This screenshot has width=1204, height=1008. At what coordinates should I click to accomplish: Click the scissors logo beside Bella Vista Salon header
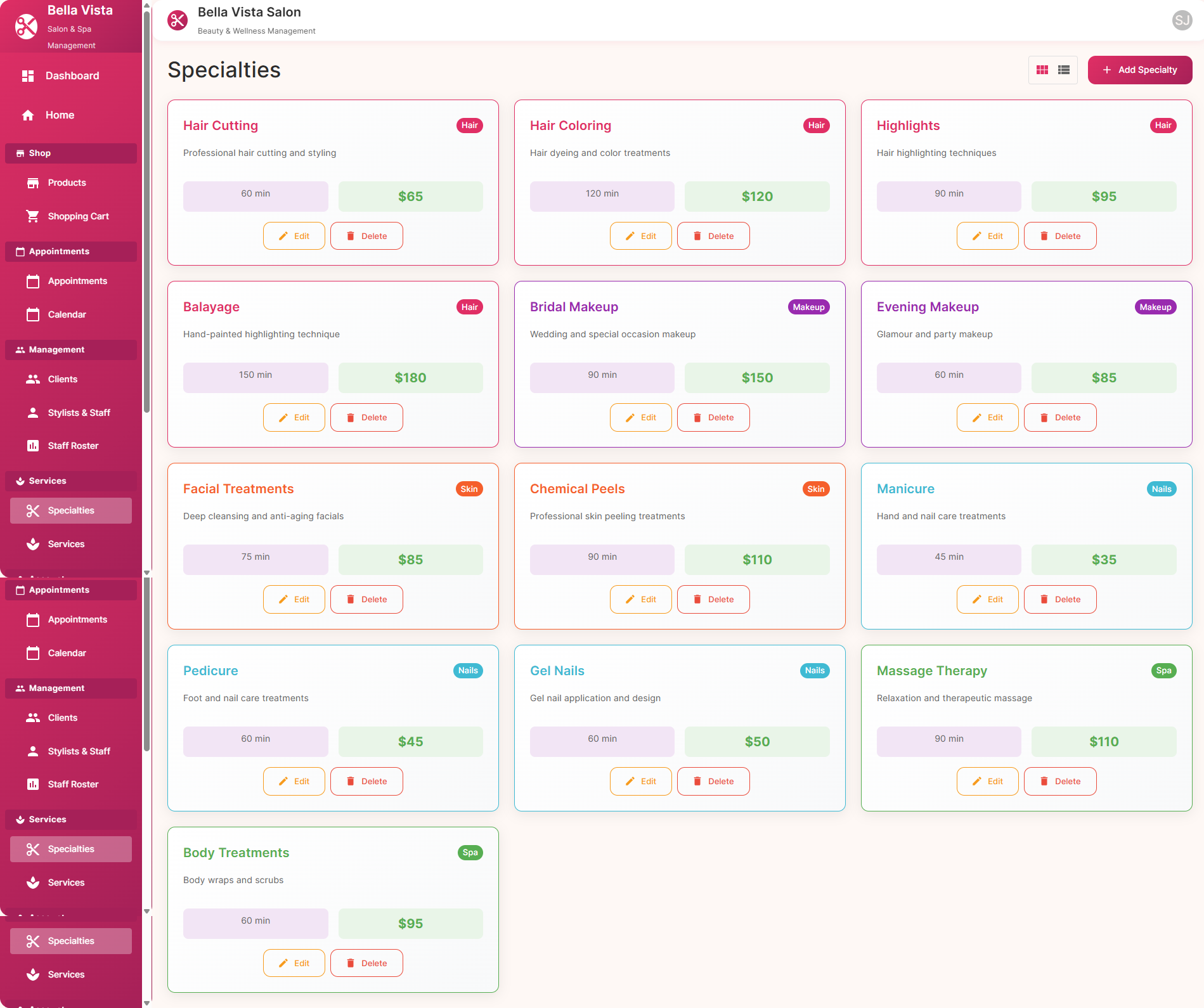[178, 20]
